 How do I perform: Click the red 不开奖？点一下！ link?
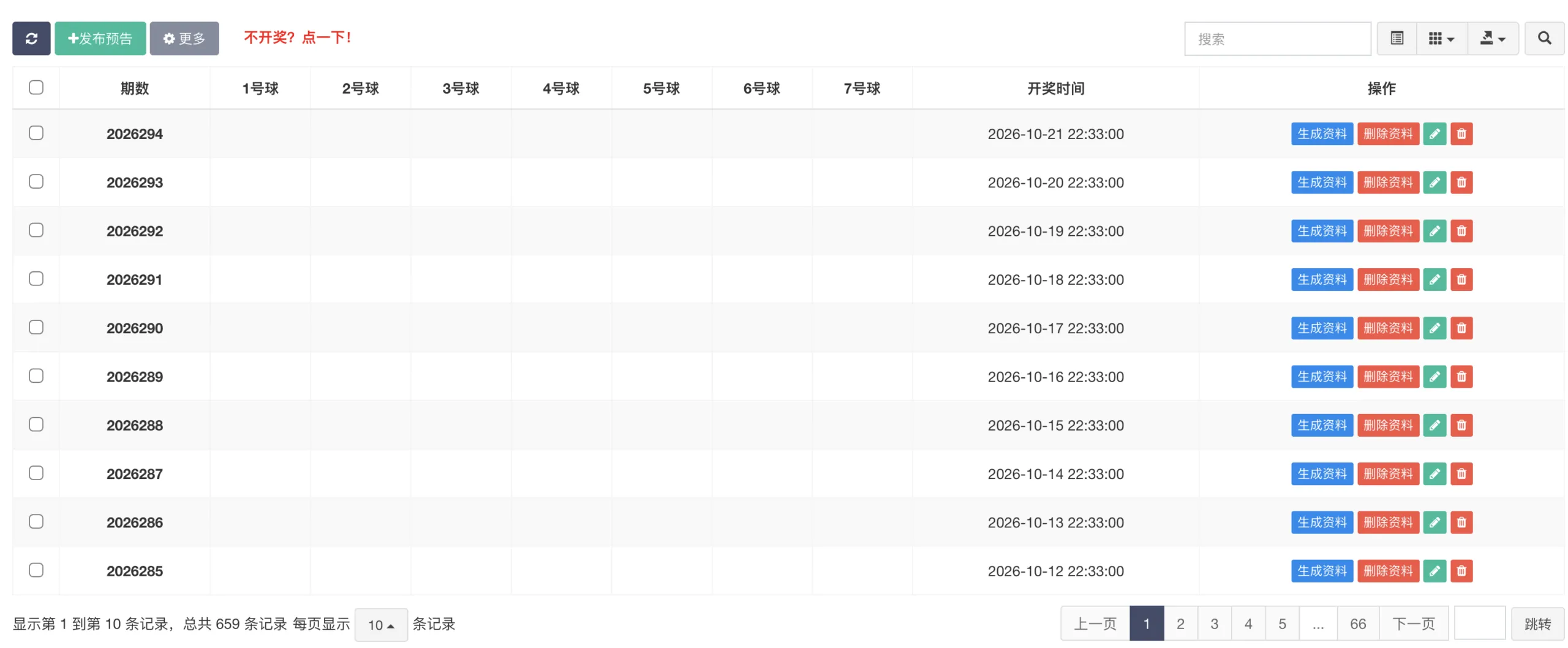(x=297, y=38)
